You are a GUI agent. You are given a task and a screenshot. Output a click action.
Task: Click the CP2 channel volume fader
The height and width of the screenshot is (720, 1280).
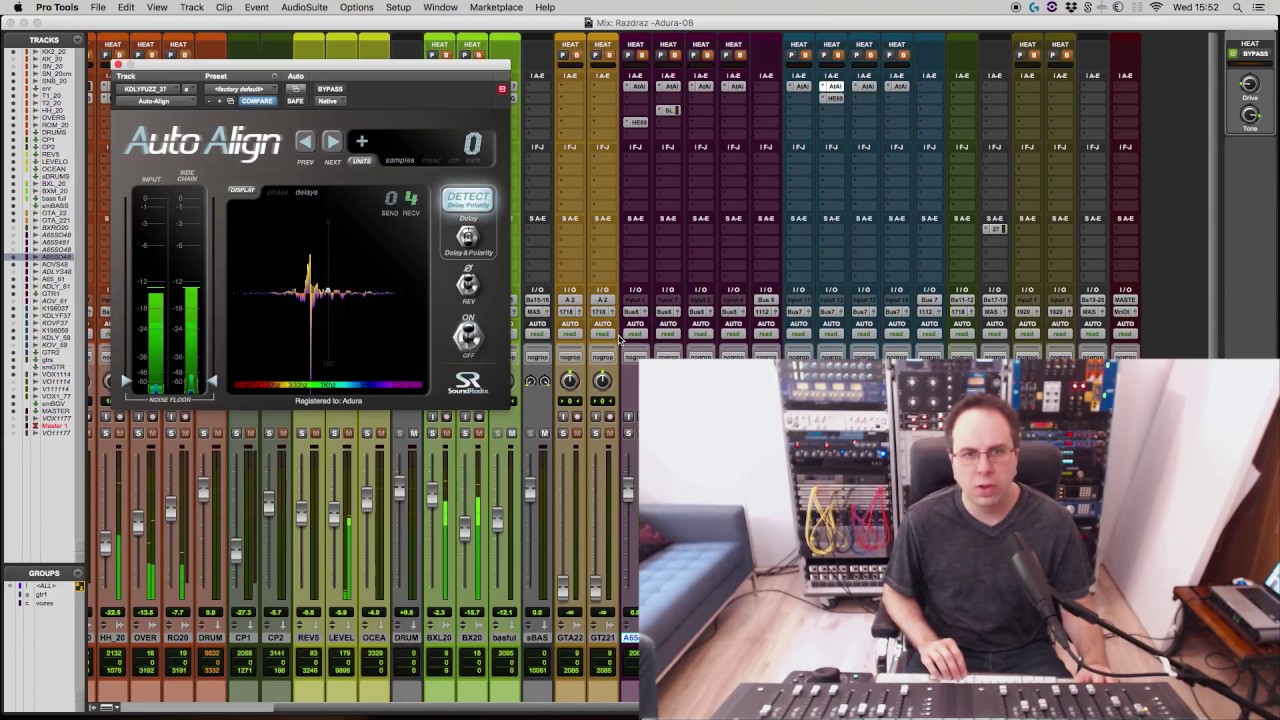click(x=269, y=505)
